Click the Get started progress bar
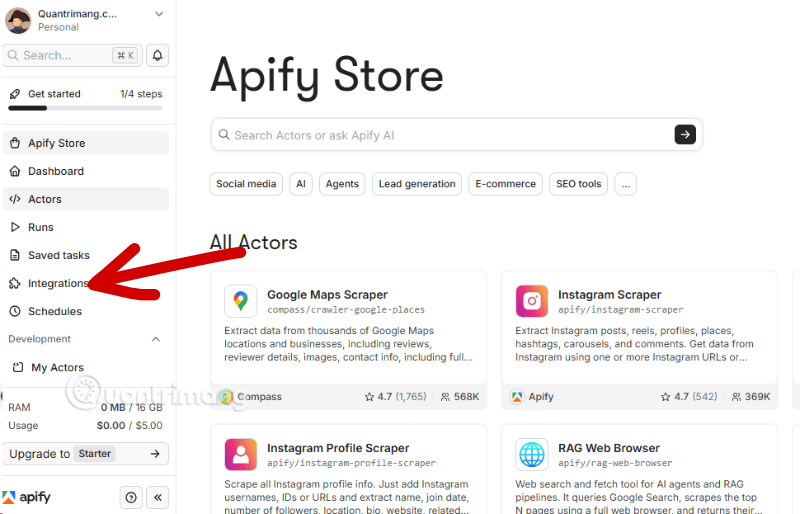Screen dimensions: 800x514 coord(86,108)
